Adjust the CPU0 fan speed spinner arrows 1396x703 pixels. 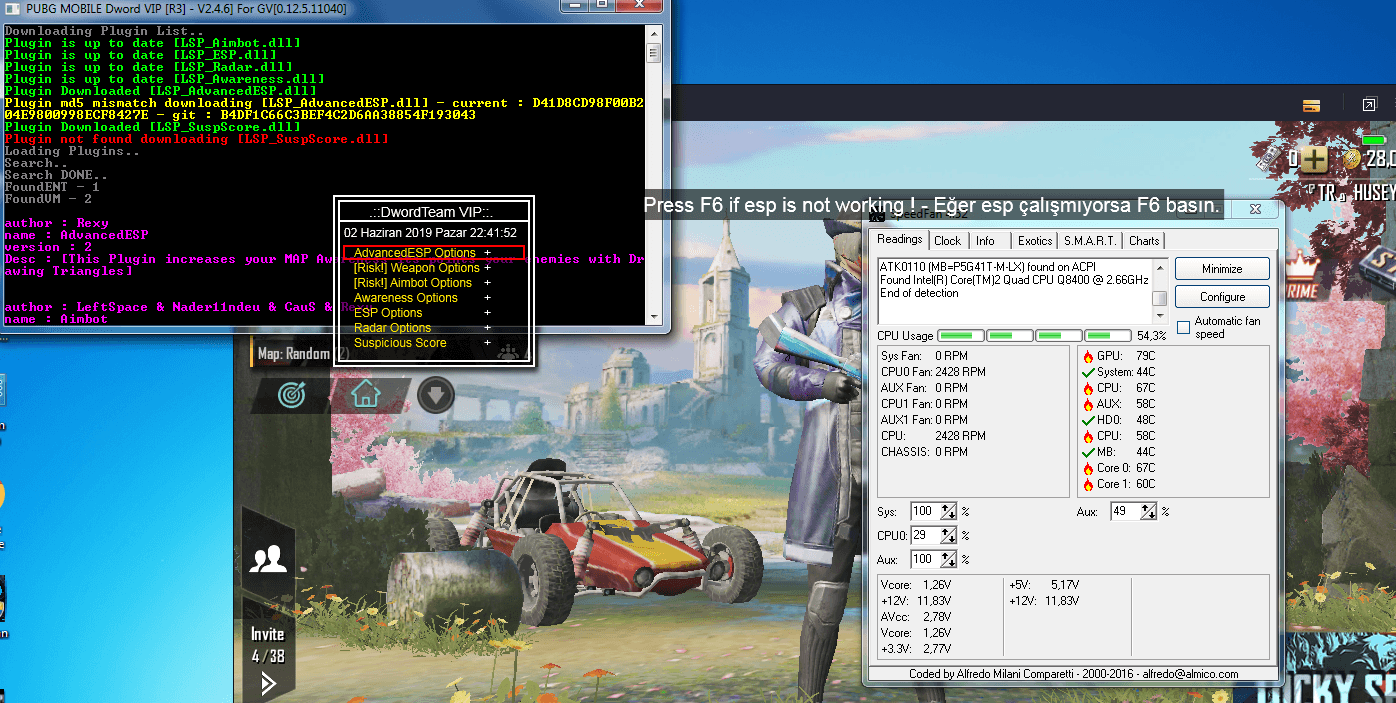[949, 535]
